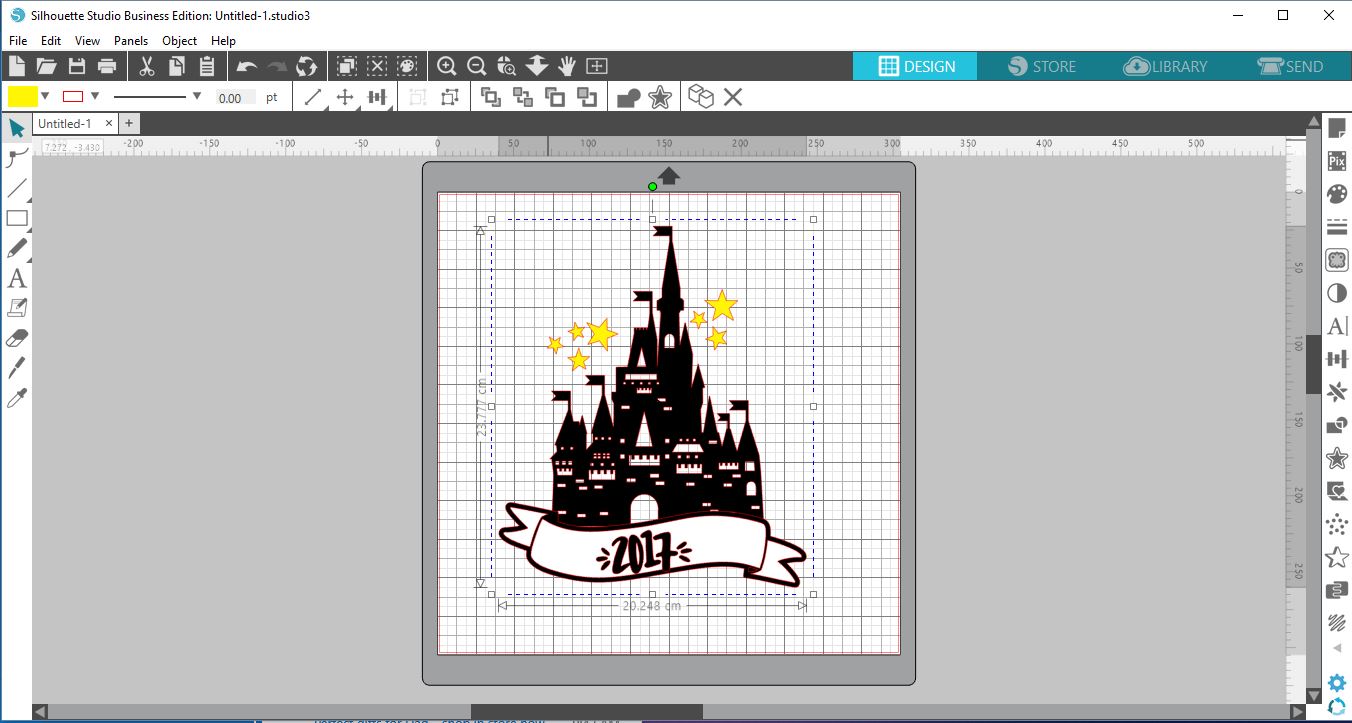The width and height of the screenshot is (1352, 723).
Task: Zoom out of the canvas
Action: [x=477, y=66]
